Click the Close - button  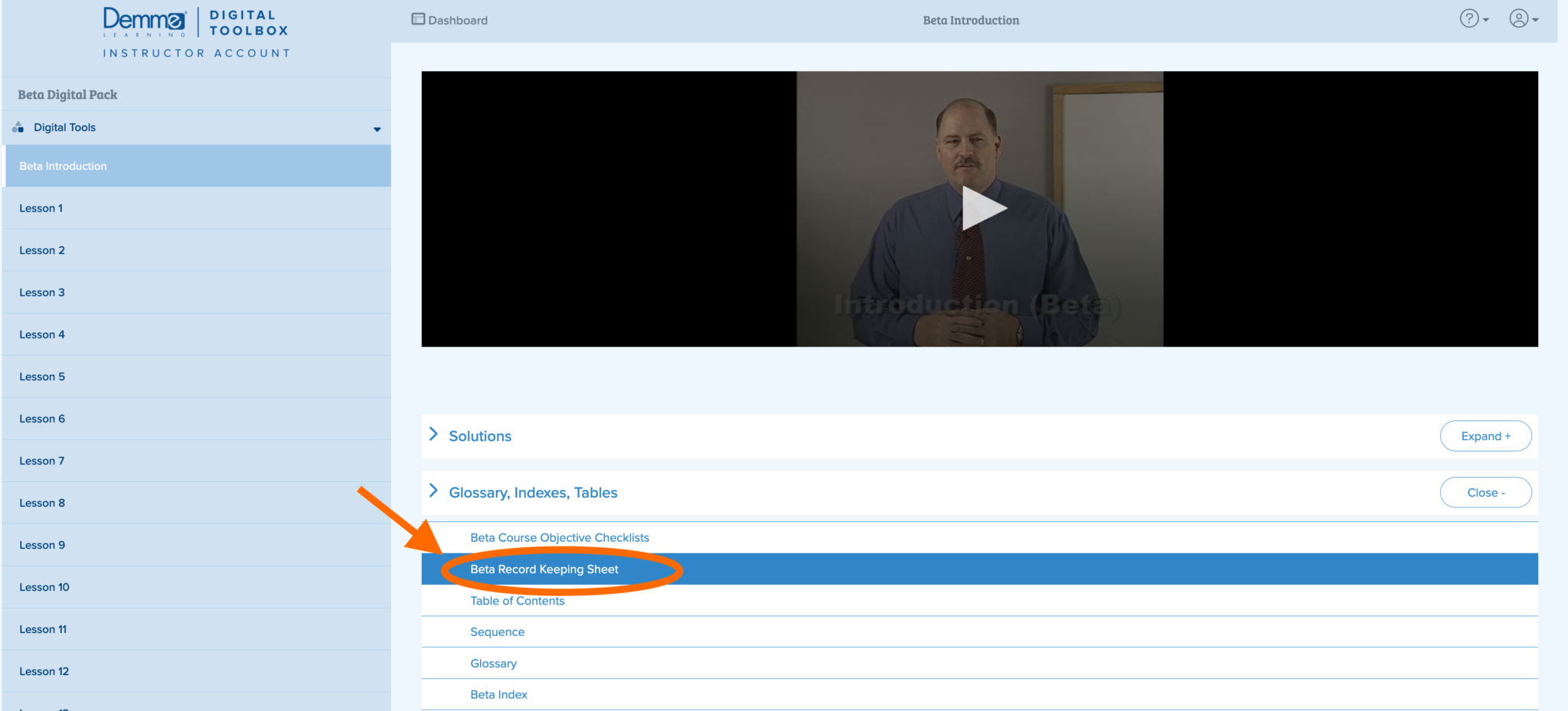(1485, 492)
